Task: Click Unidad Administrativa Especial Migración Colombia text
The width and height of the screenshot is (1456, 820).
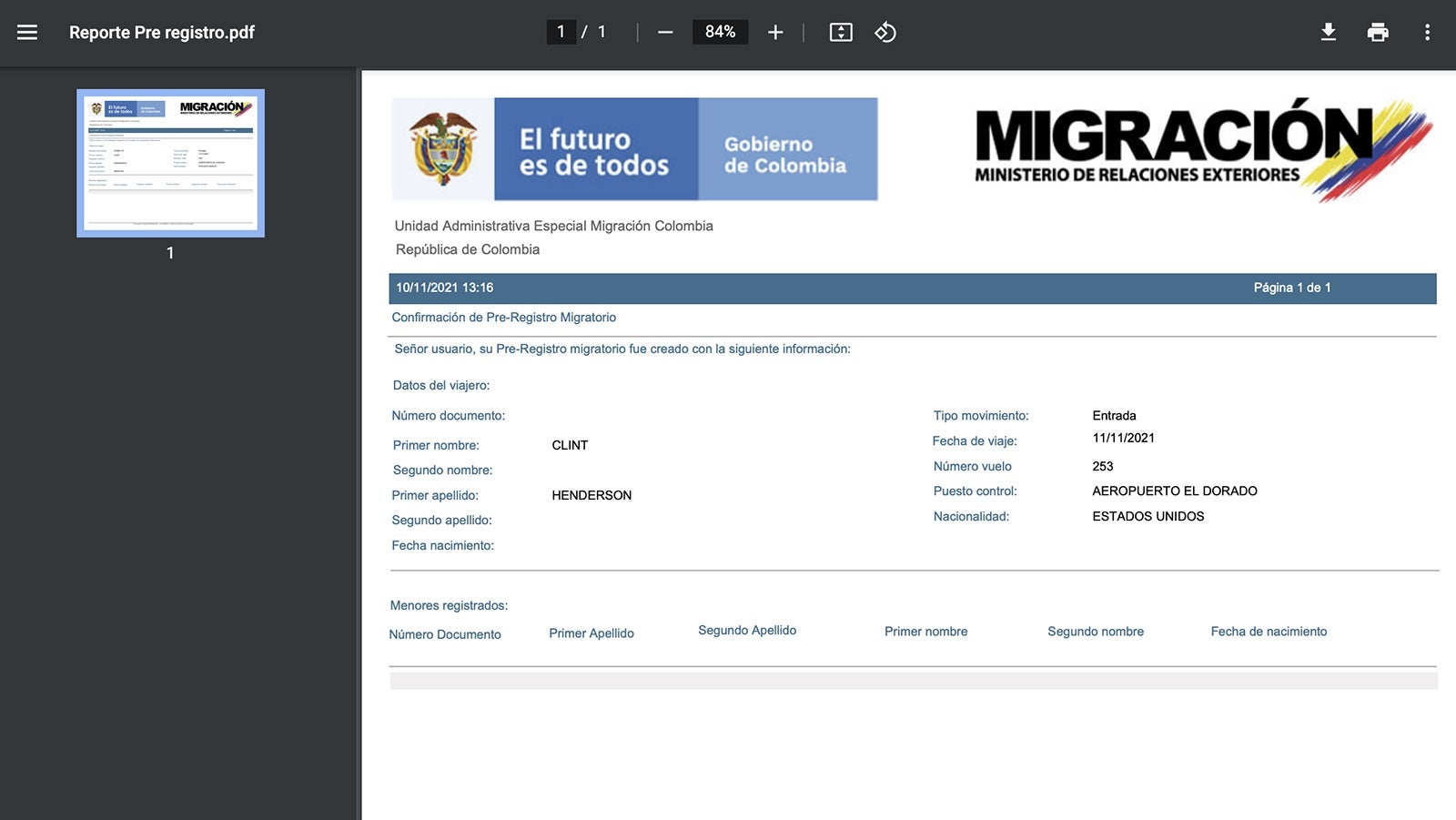Action: (554, 226)
